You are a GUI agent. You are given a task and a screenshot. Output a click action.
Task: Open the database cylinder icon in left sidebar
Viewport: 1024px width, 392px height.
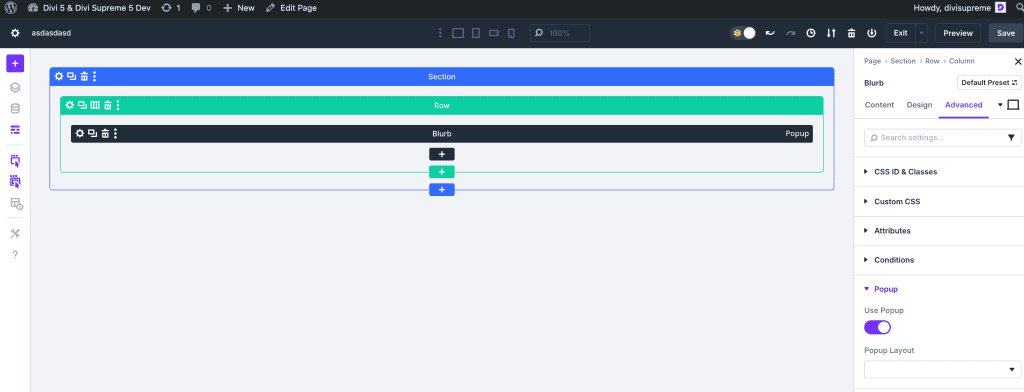15,108
